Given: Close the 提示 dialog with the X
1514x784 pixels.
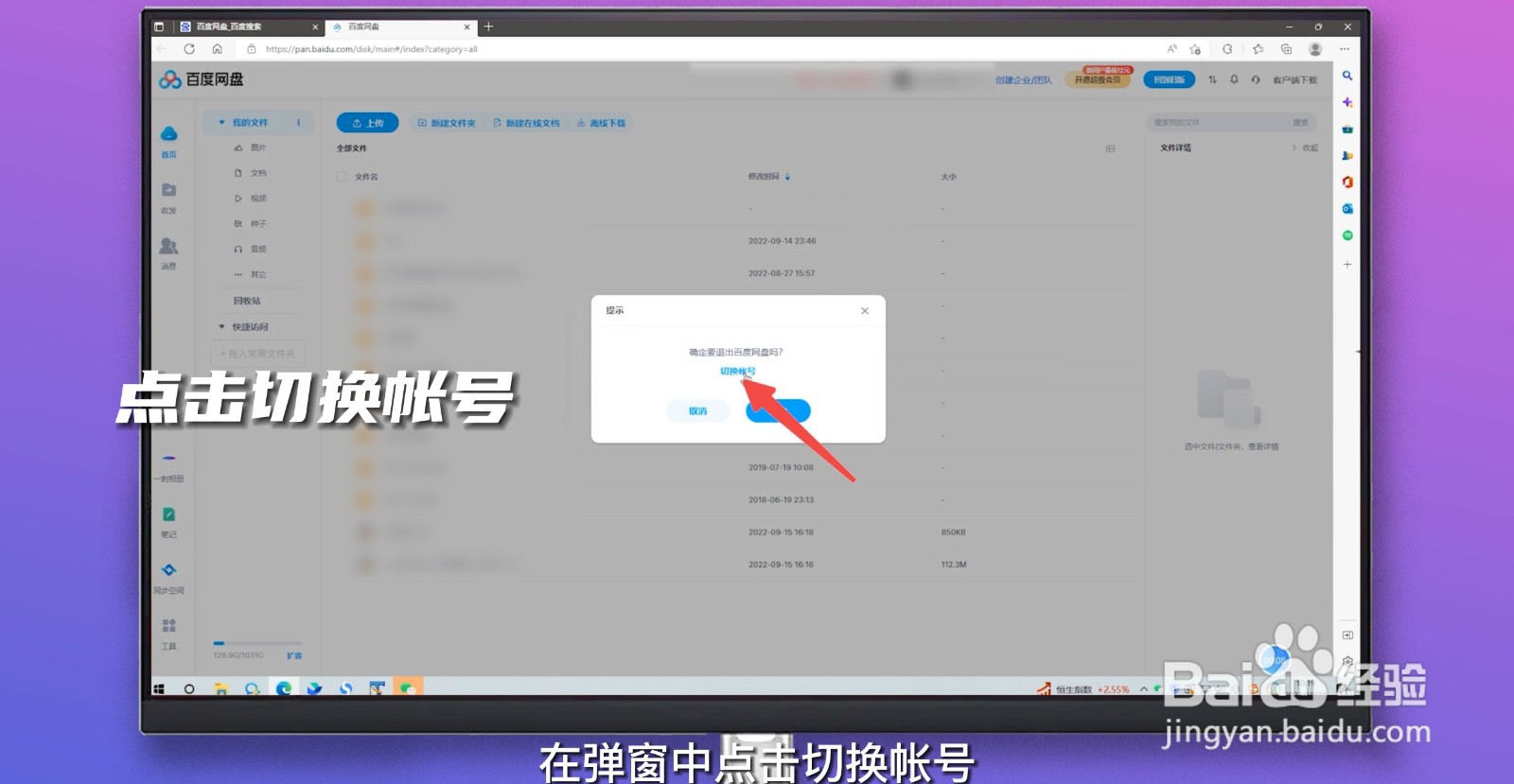Looking at the screenshot, I should pyautogui.click(x=864, y=310).
